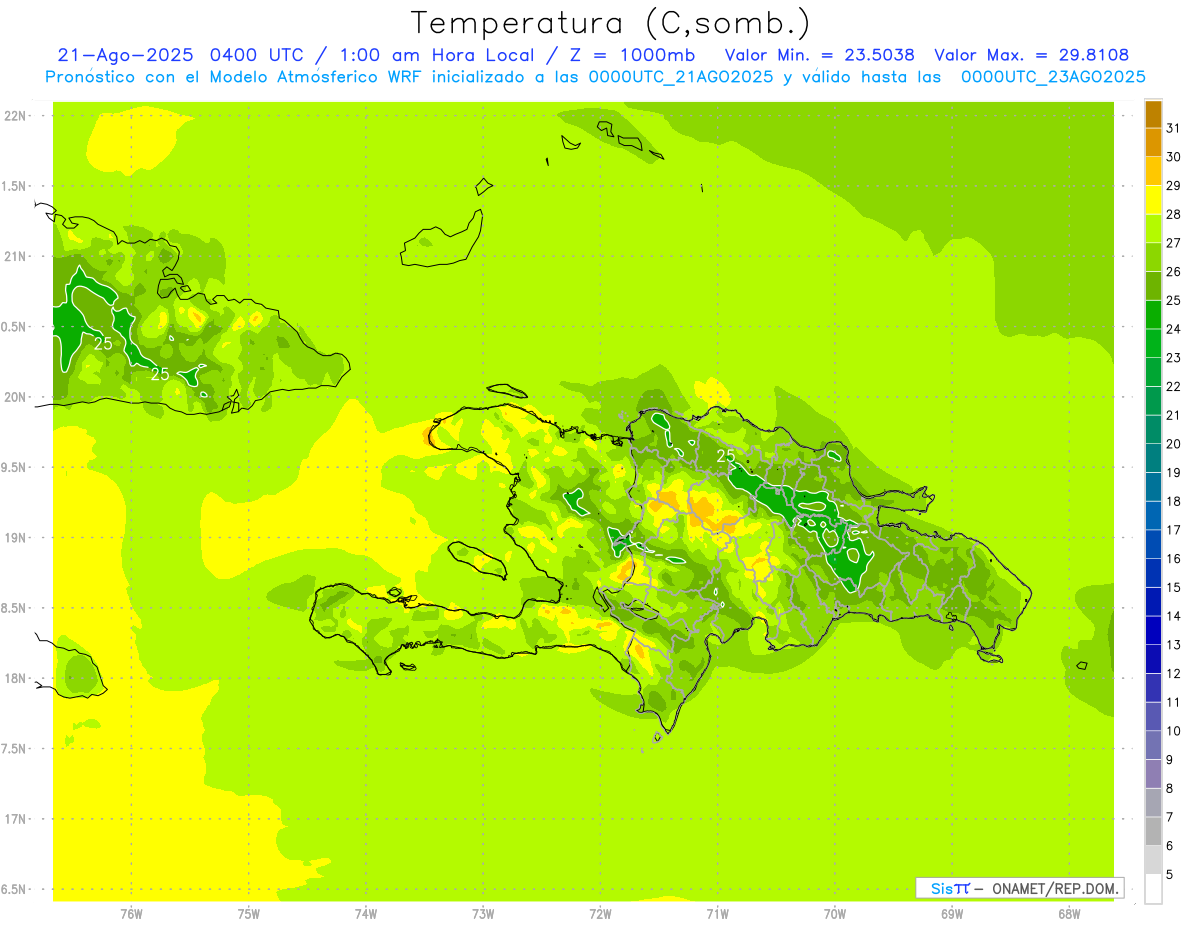Pick legend swatch between 20 and 21
The width and height of the screenshot is (1200, 927).
1153,429
